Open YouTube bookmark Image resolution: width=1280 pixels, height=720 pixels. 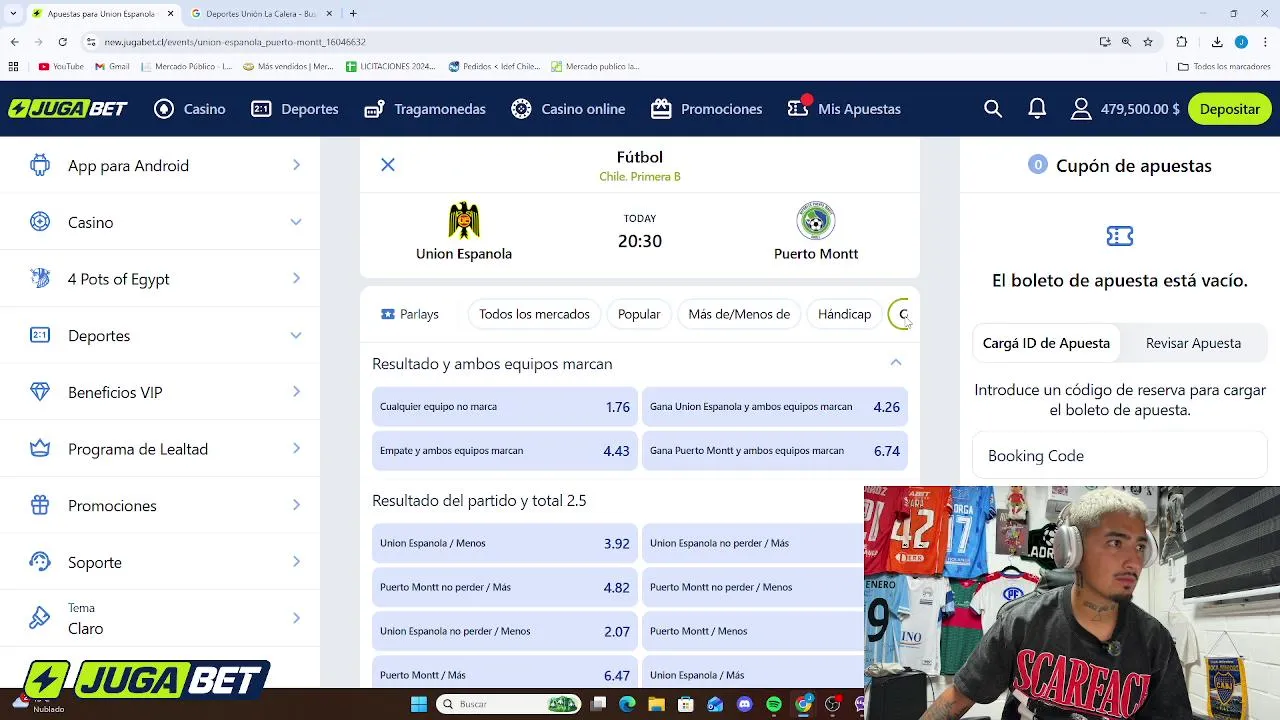coord(61,67)
